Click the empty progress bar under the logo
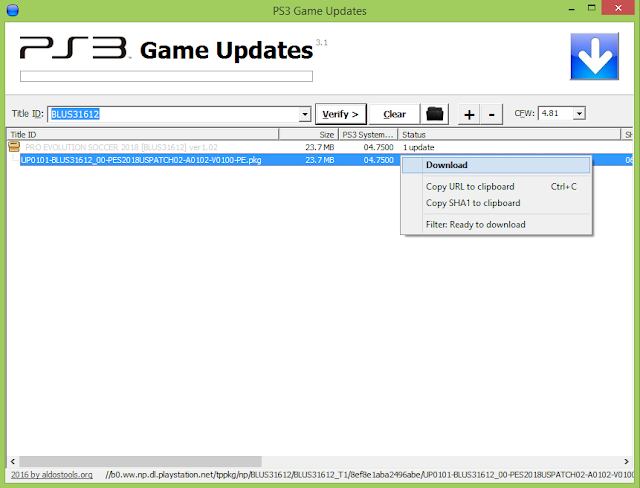This screenshot has height=488, width=640. (166, 76)
